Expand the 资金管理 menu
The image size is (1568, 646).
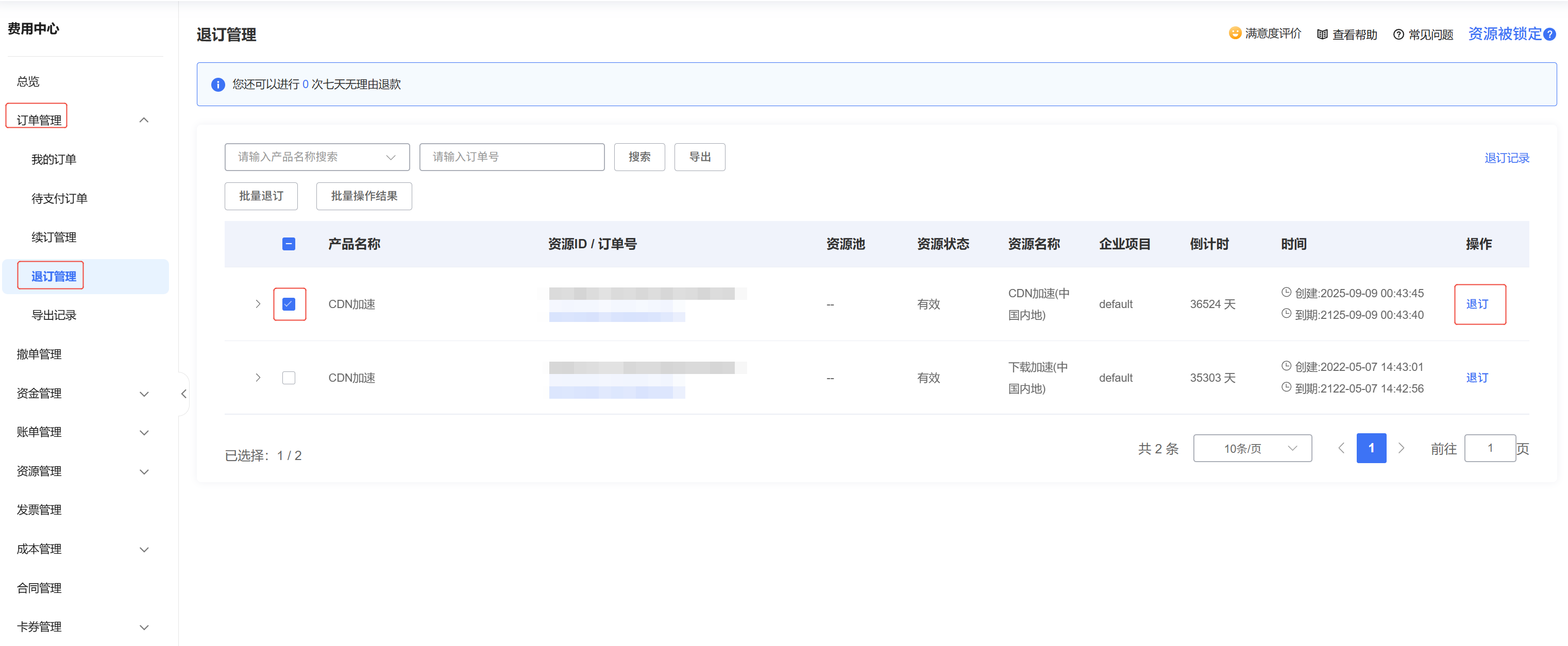click(x=144, y=394)
